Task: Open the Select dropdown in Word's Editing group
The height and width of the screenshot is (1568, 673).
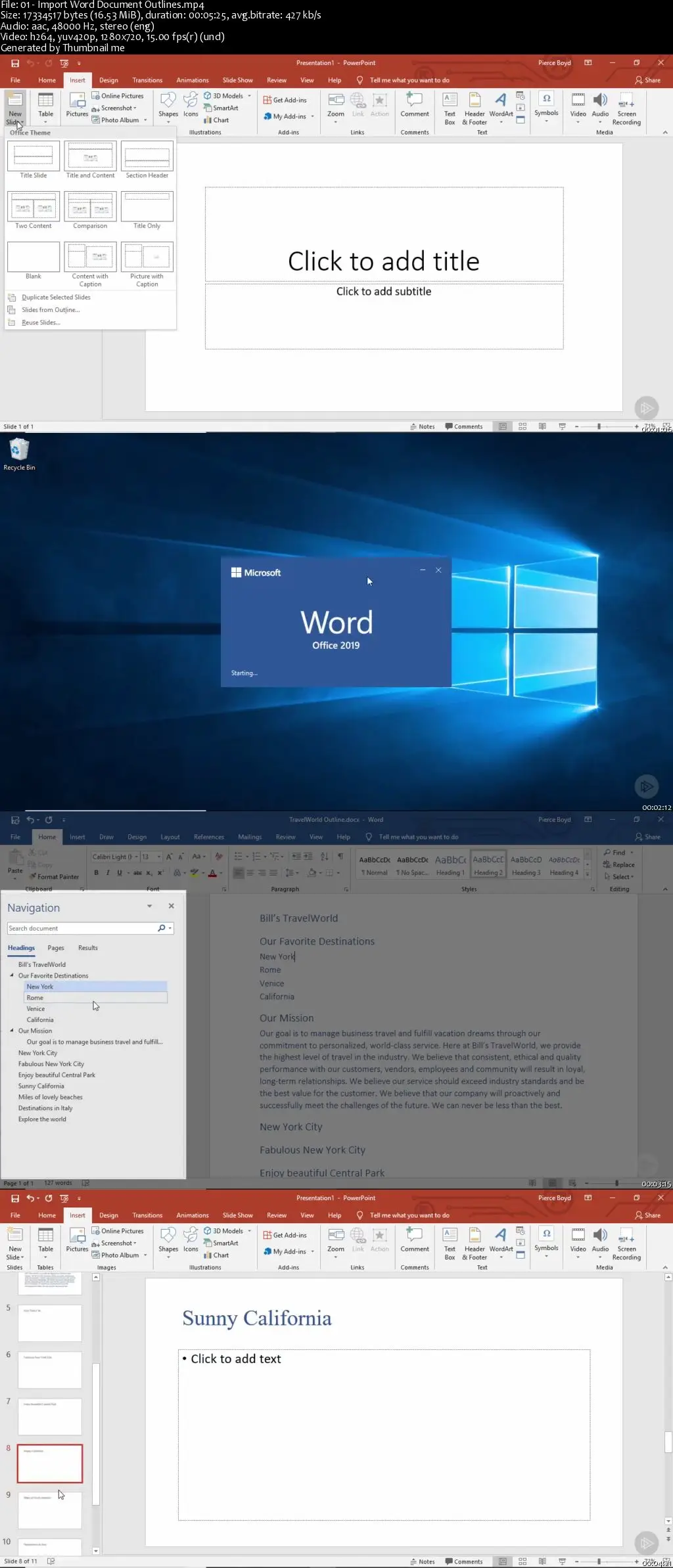Action: (619, 877)
